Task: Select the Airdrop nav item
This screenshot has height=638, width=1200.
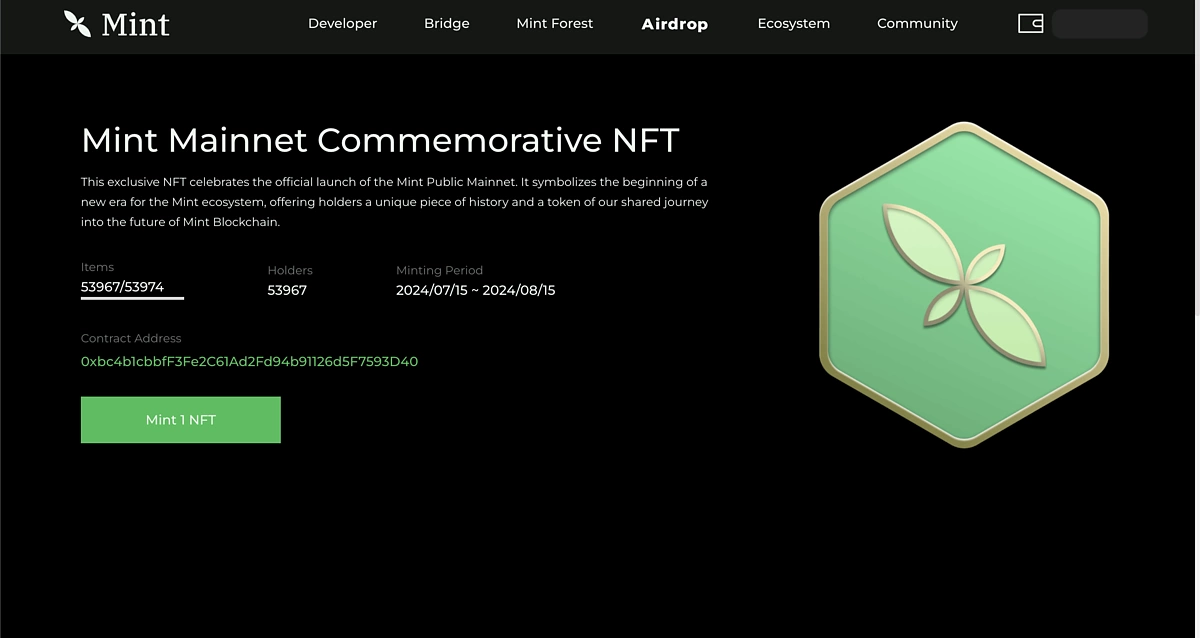Action: tap(674, 24)
